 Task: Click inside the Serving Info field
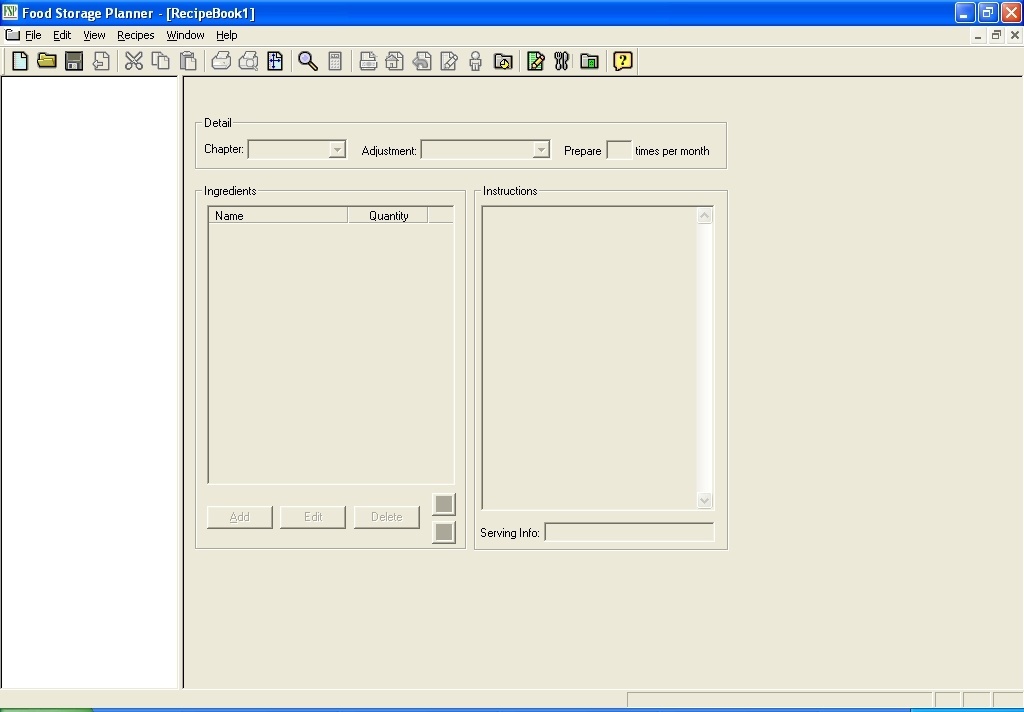(629, 532)
